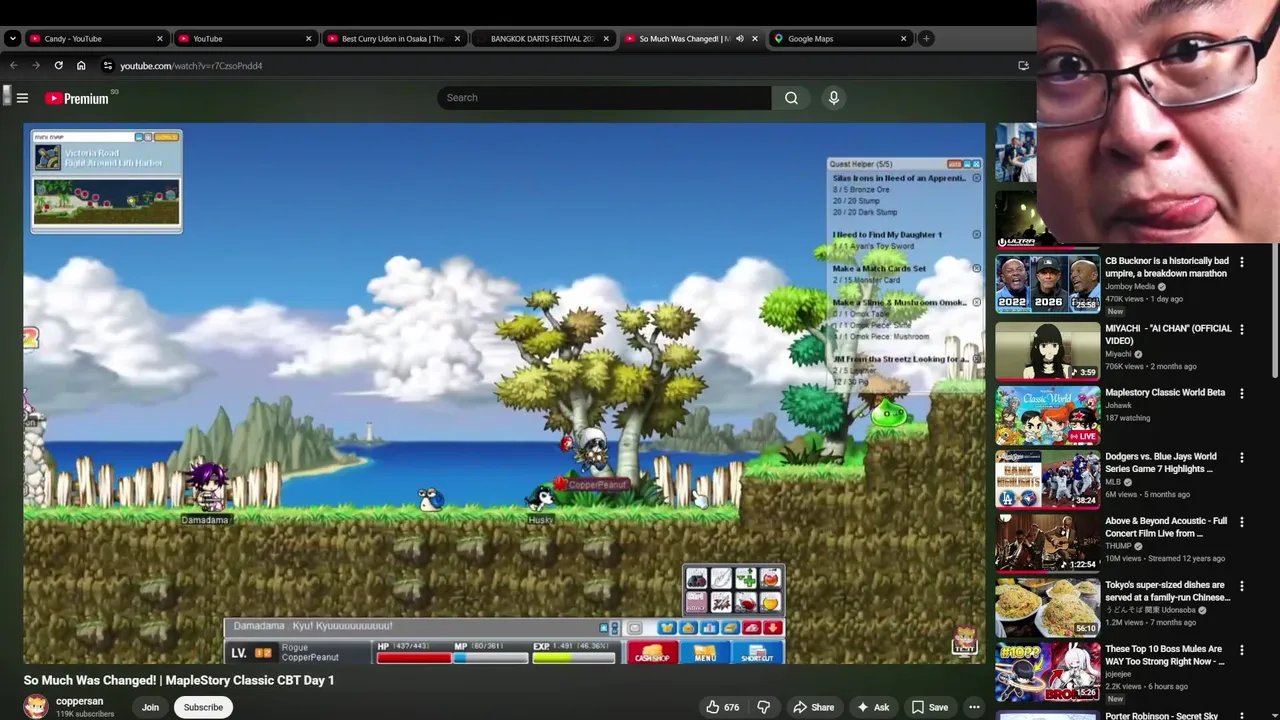Switch to BANGKOK DARTS FESTIVAL tab
Image resolution: width=1280 pixels, height=720 pixels.
coord(542,39)
